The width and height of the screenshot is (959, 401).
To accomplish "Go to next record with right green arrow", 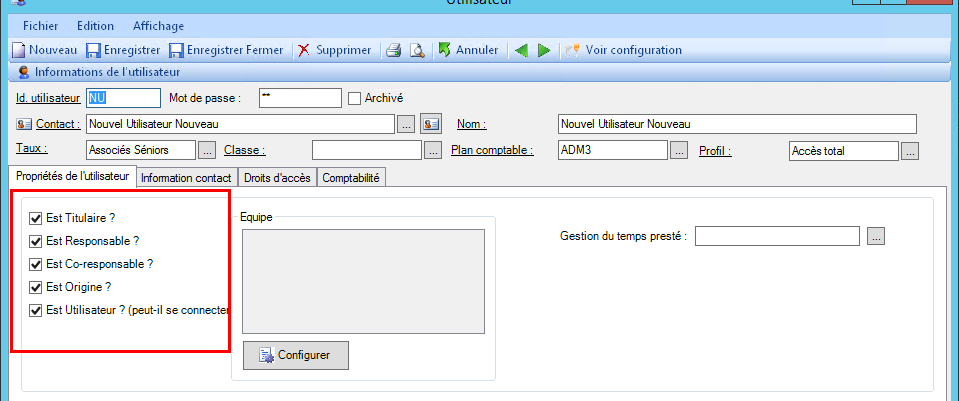I will (x=544, y=50).
